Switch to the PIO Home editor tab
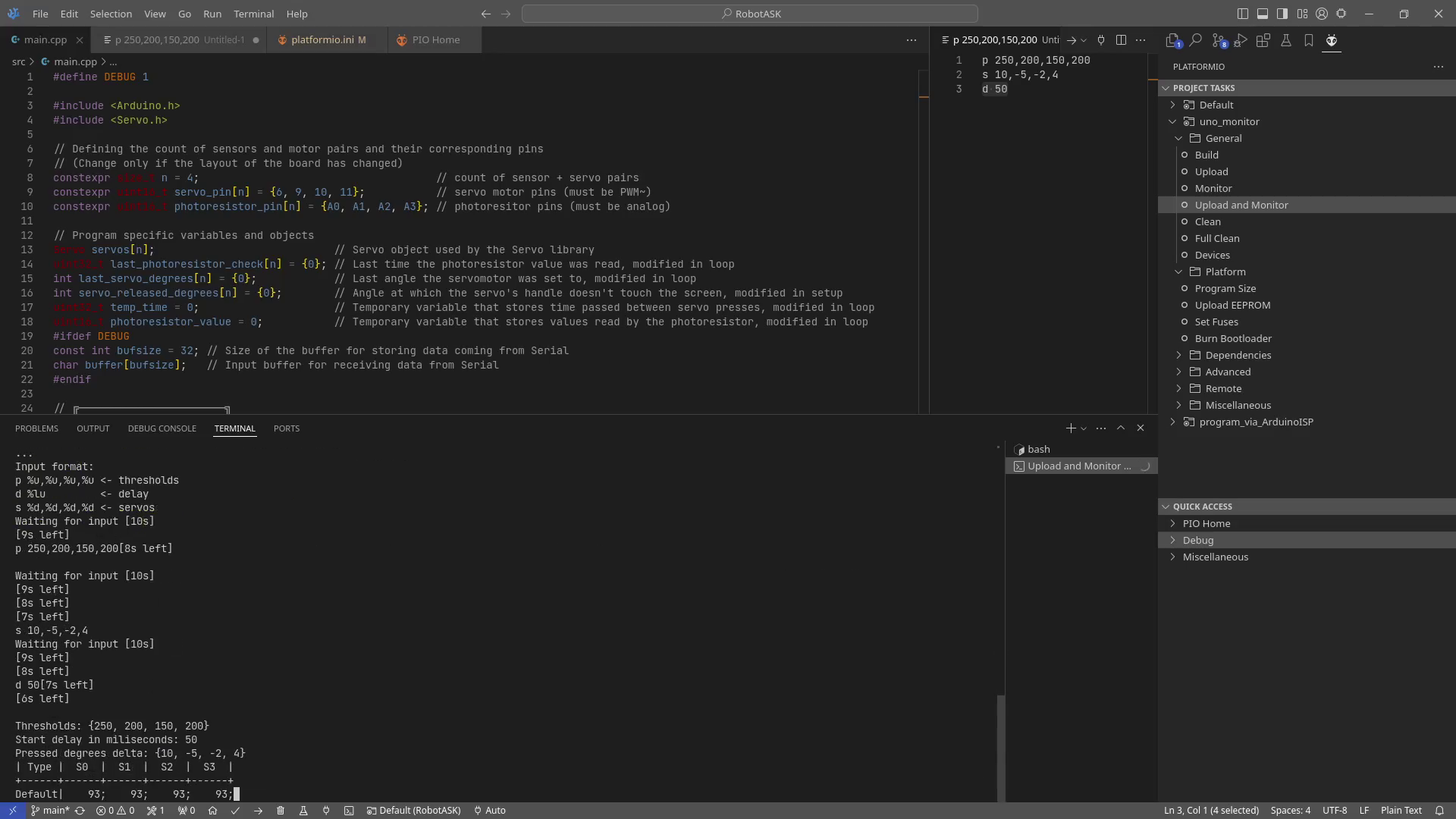This screenshot has height=819, width=1456. (435, 39)
